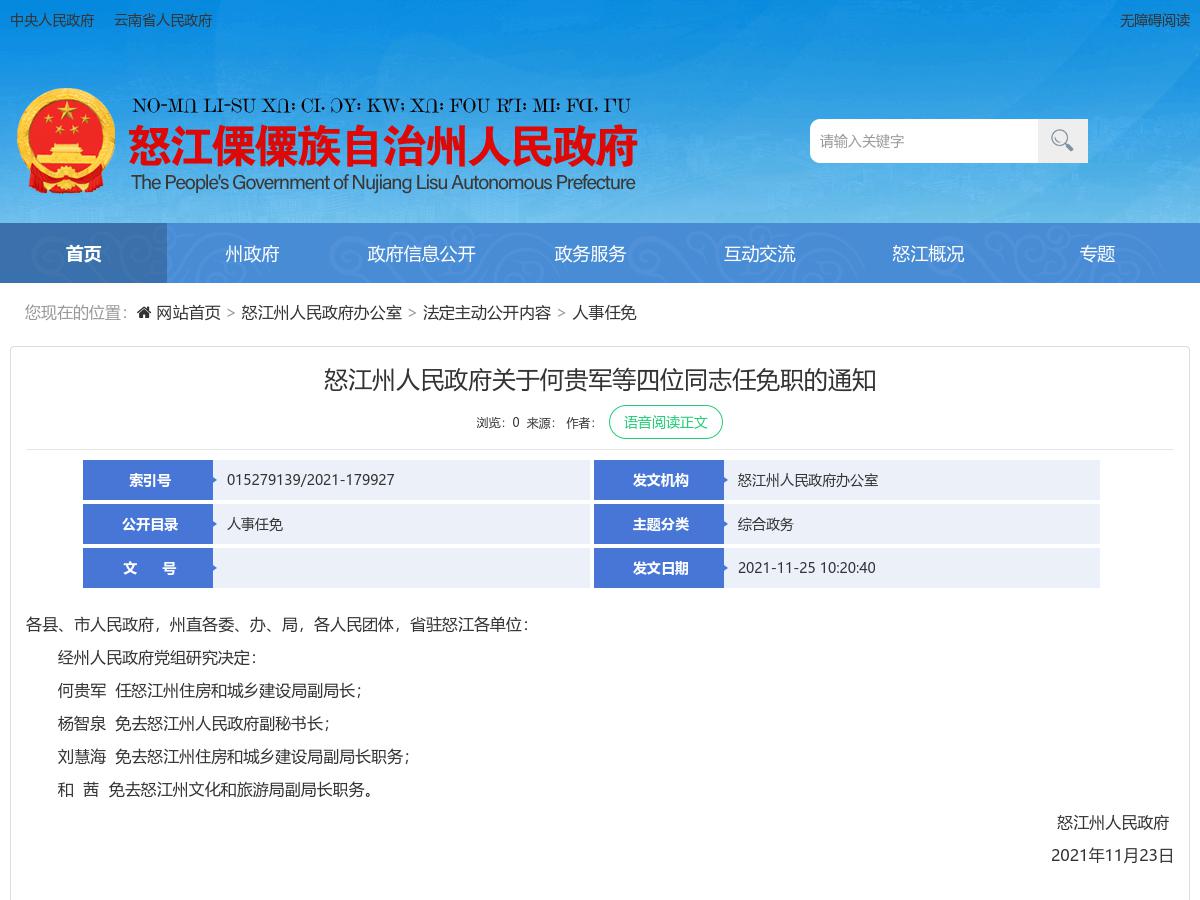Screen dimensions: 1200x900
Task: Click the 发文机构 label block
Action: point(658,480)
